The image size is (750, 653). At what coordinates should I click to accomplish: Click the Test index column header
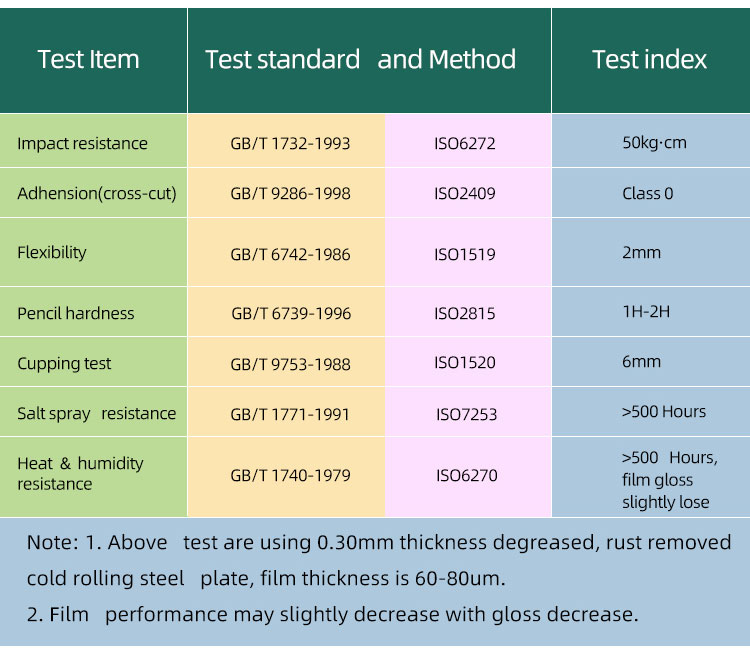(x=649, y=60)
